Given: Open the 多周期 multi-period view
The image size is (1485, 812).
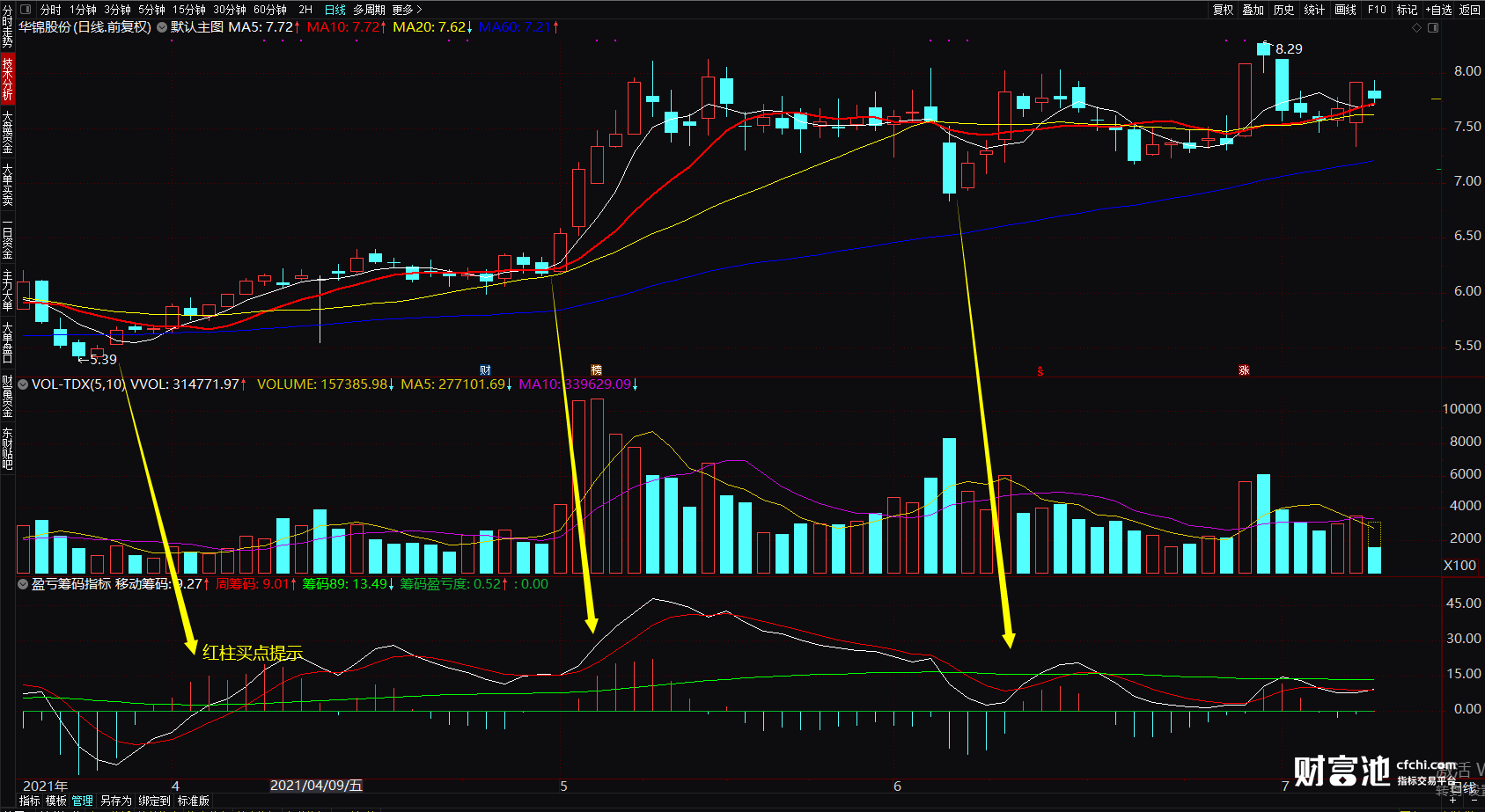Looking at the screenshot, I should click(x=370, y=10).
